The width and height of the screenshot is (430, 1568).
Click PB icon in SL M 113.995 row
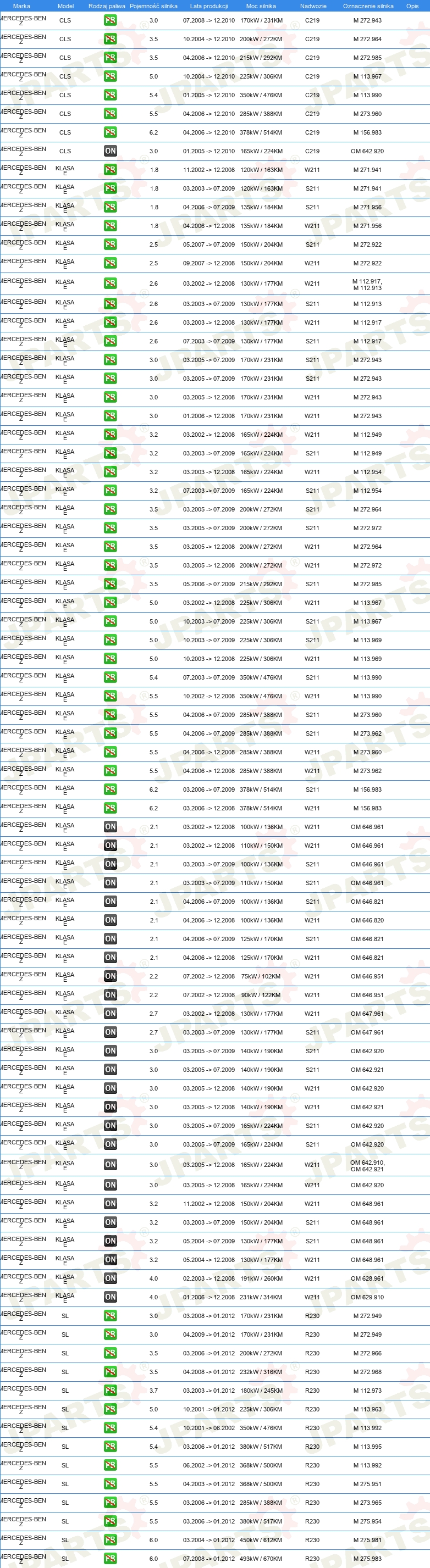click(110, 1446)
